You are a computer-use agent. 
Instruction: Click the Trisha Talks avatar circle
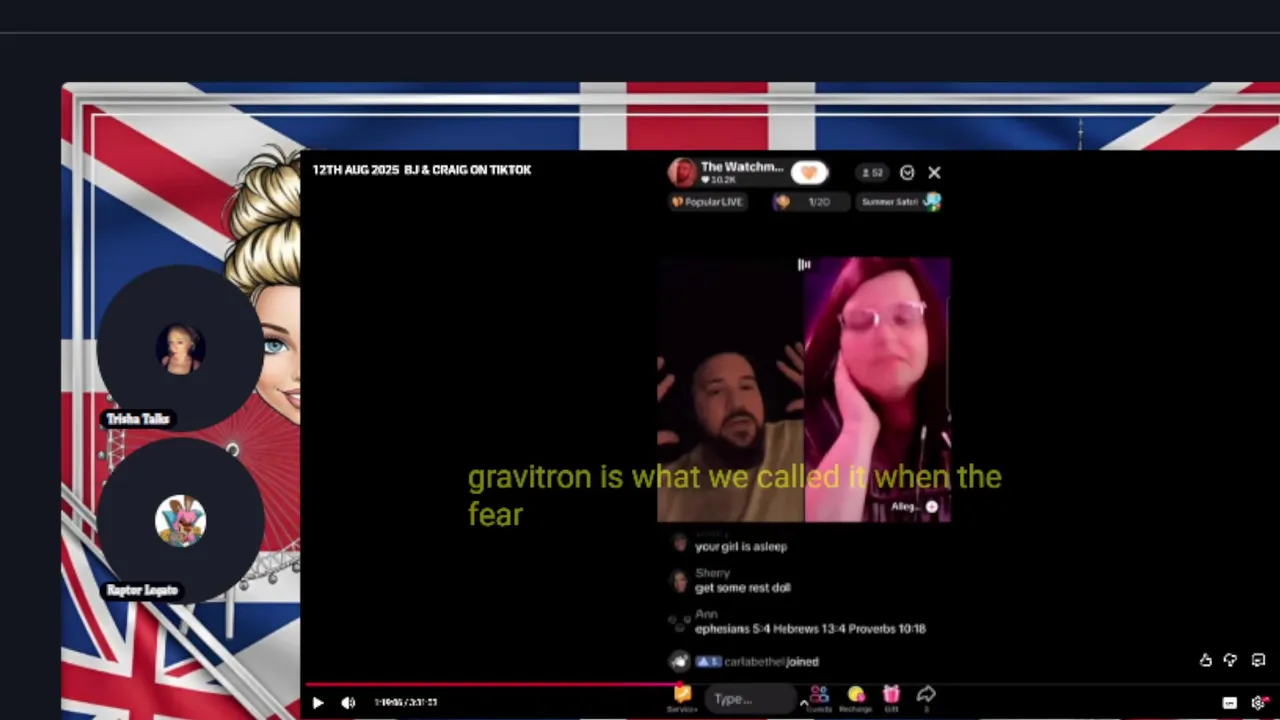click(181, 348)
